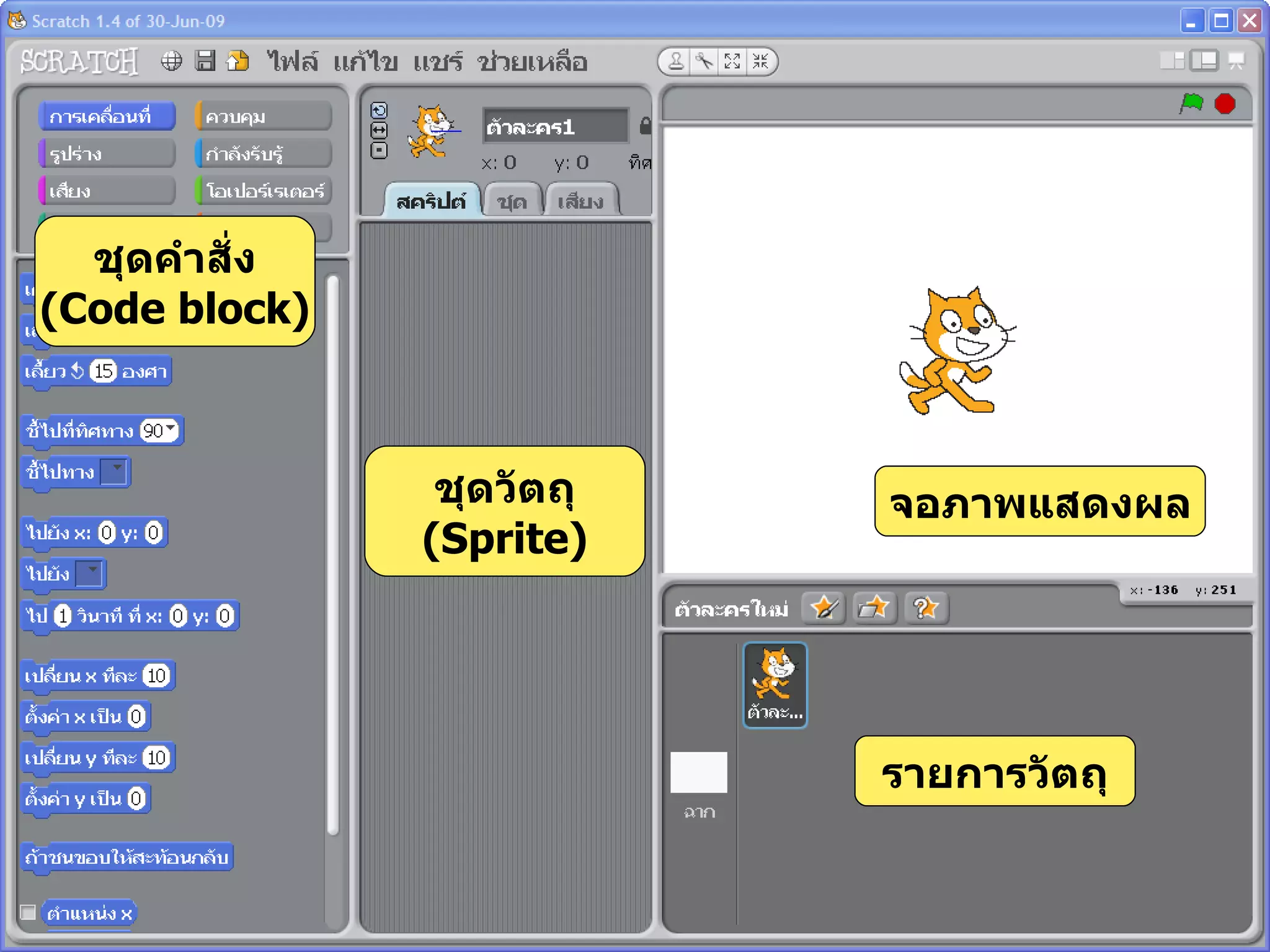Click the red stop button
The height and width of the screenshot is (952, 1270).
(1225, 104)
